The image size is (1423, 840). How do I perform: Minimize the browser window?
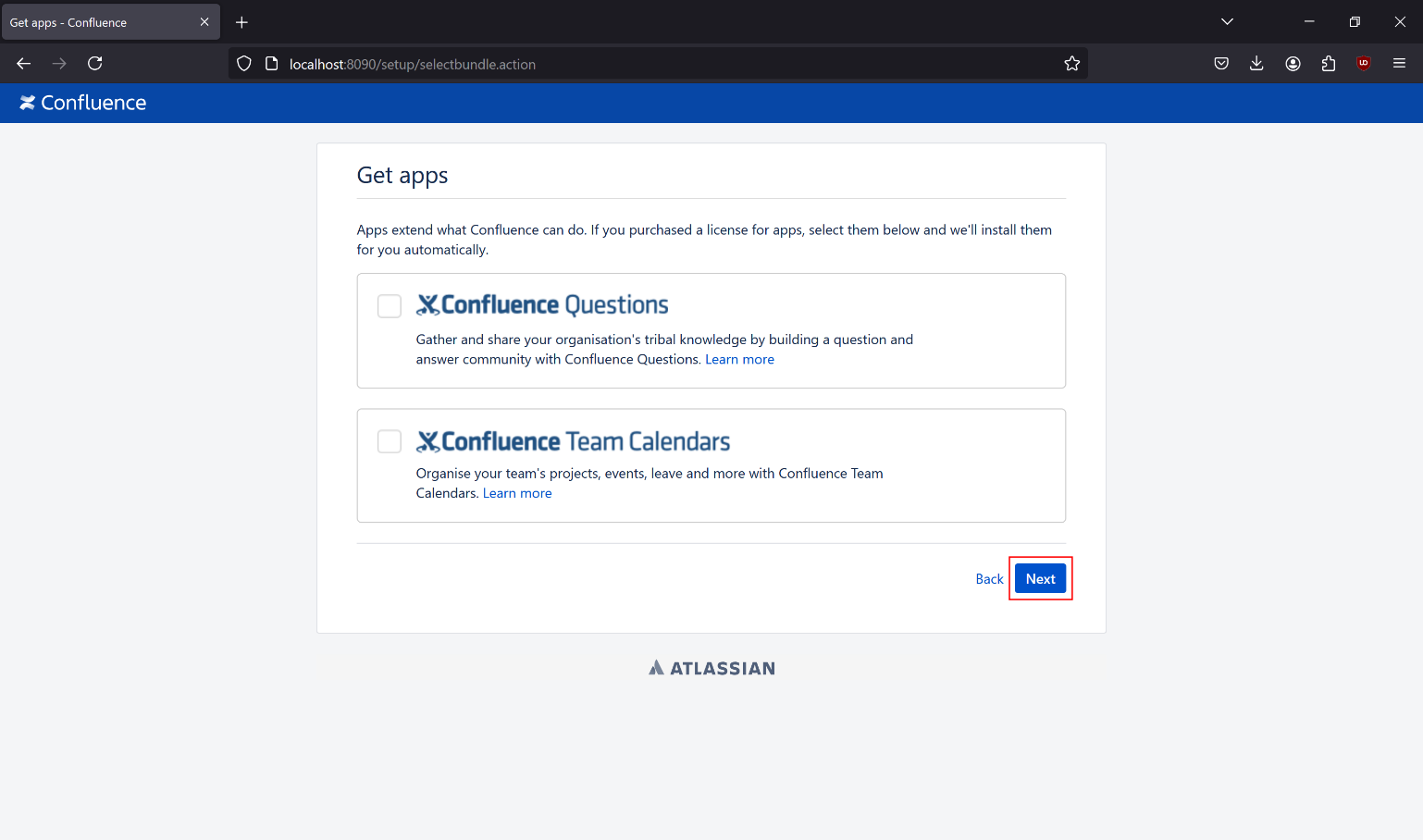[1309, 22]
